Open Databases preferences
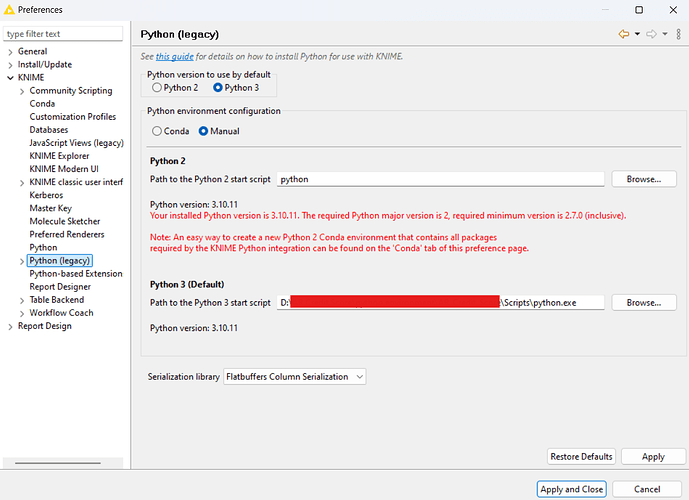Image resolution: width=689 pixels, height=500 pixels. pos(49,130)
